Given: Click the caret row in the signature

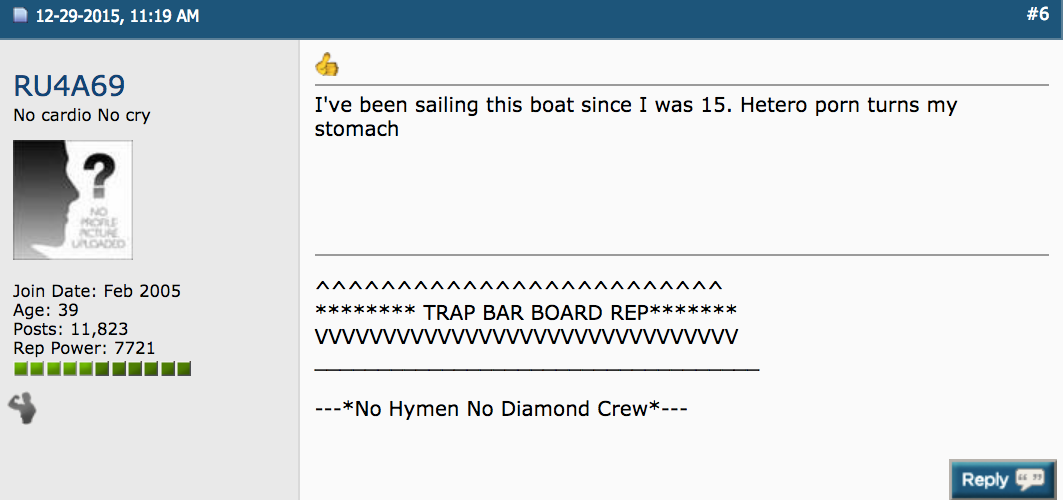Looking at the screenshot, I should click(519, 286).
